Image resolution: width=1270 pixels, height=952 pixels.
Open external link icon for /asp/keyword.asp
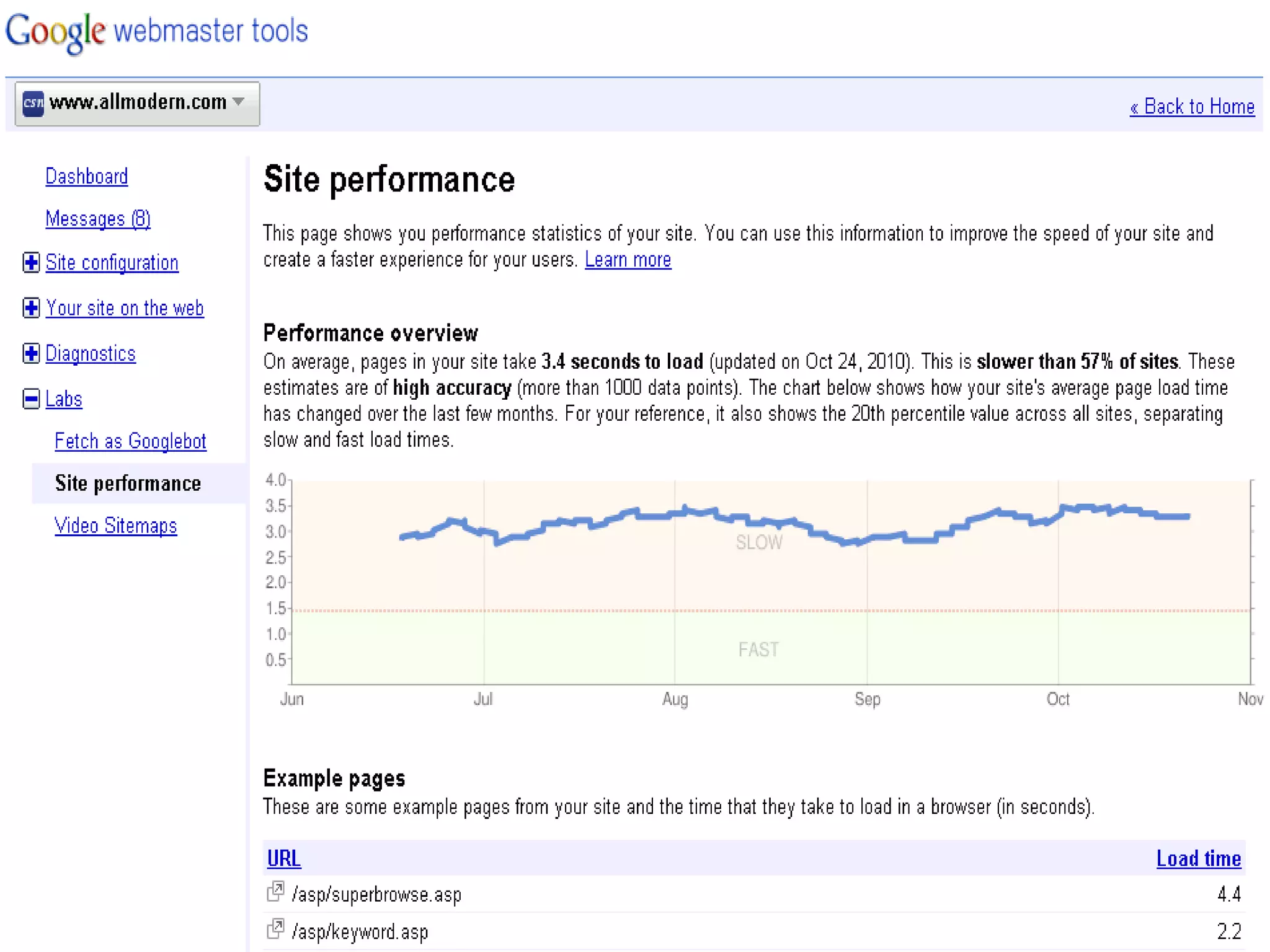pyautogui.click(x=275, y=929)
